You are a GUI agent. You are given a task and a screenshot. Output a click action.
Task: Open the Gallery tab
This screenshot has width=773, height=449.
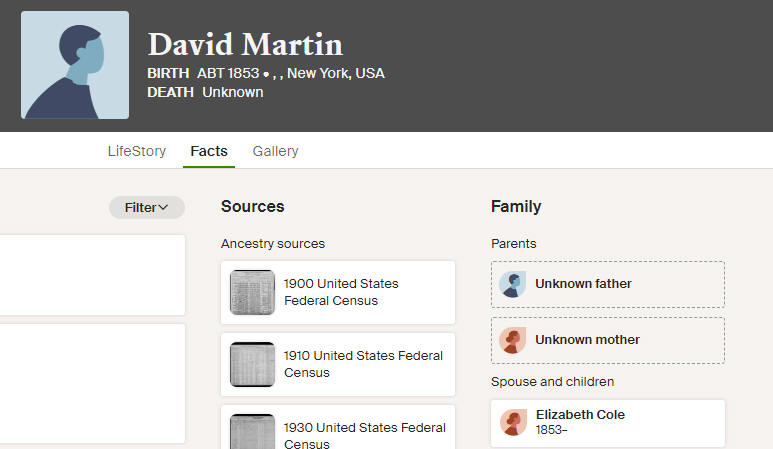(x=276, y=151)
